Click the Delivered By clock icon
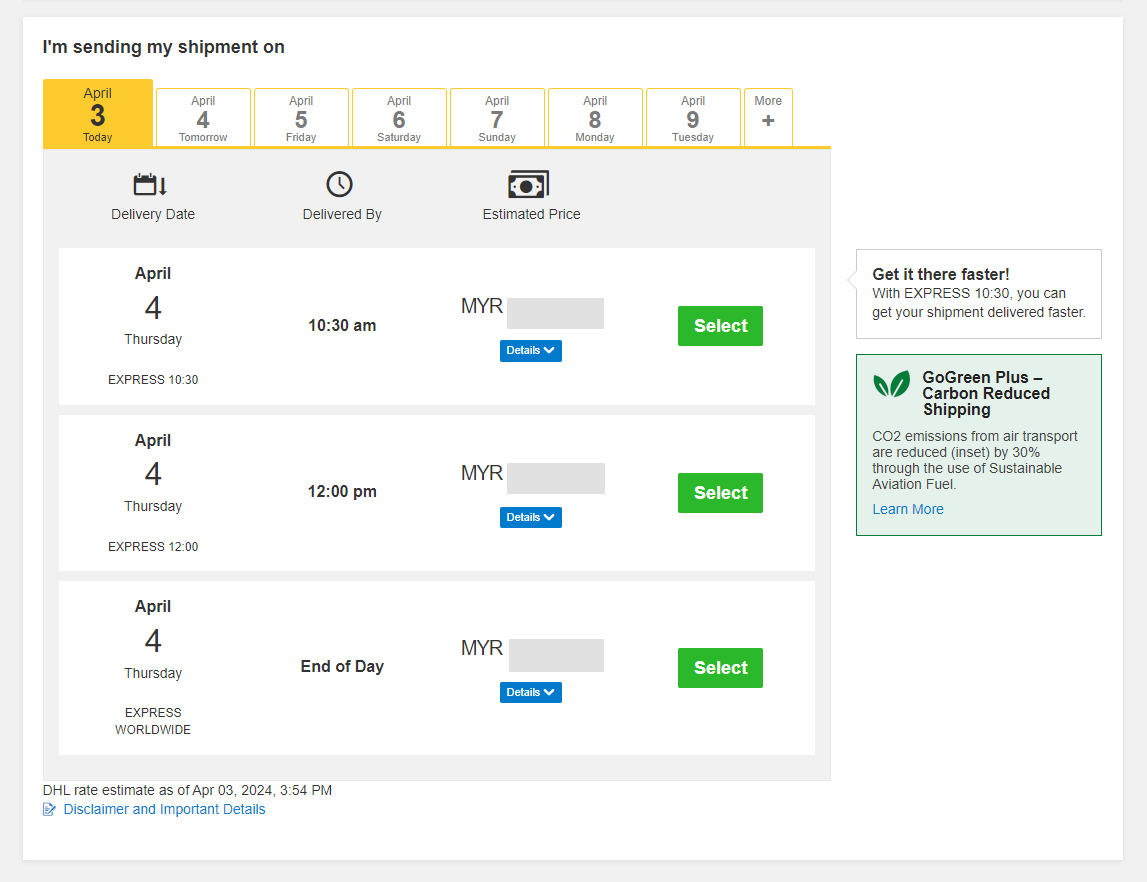 (339, 184)
